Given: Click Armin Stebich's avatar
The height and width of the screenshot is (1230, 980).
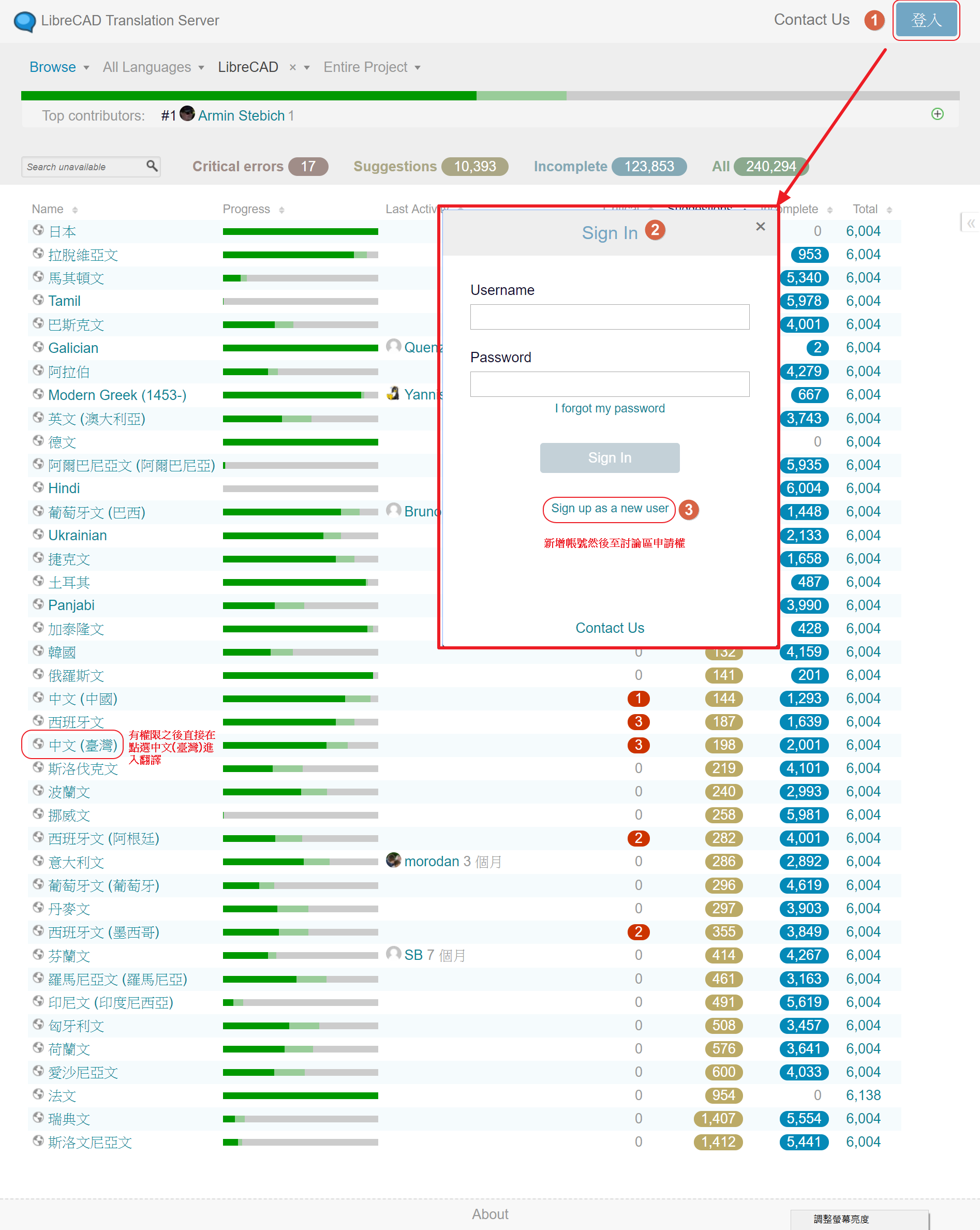Looking at the screenshot, I should point(187,113).
